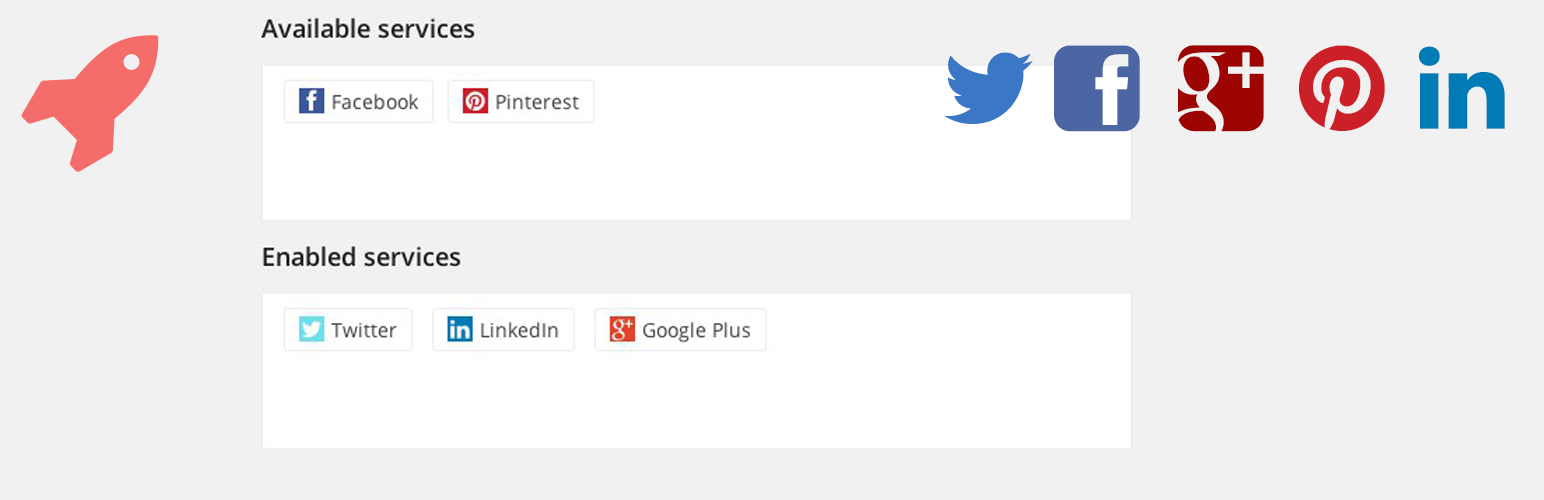Viewport: 1544px width, 500px height.
Task: Click the large Pinterest logo icon
Action: point(1341,88)
